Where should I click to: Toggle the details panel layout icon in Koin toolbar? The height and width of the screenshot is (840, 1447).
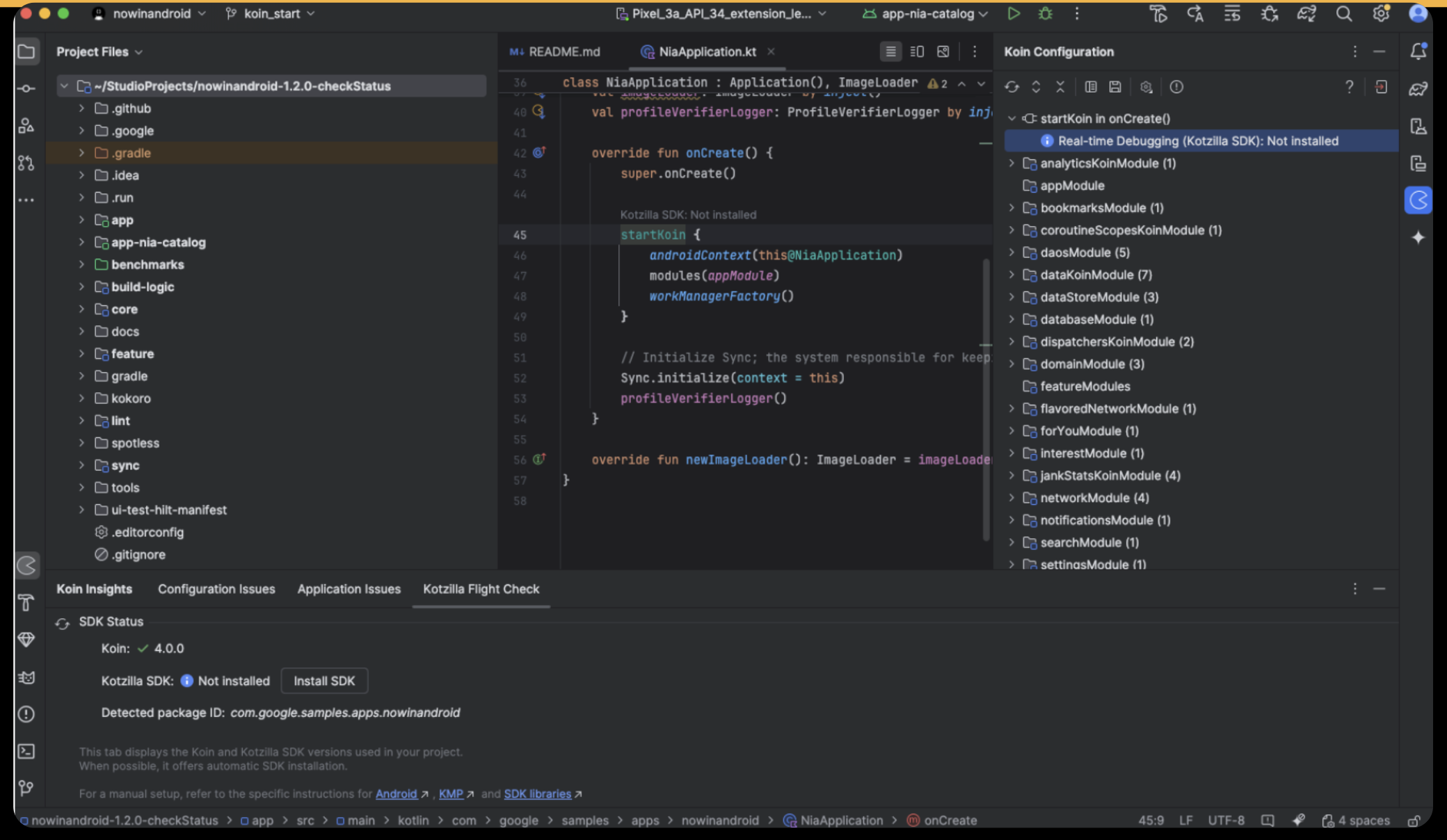click(1091, 87)
